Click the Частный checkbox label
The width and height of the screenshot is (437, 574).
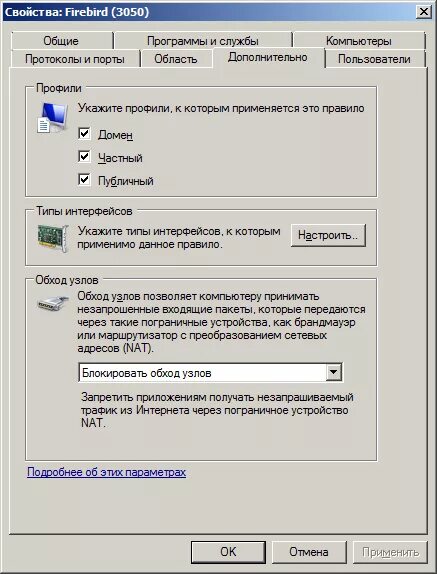coord(120,158)
